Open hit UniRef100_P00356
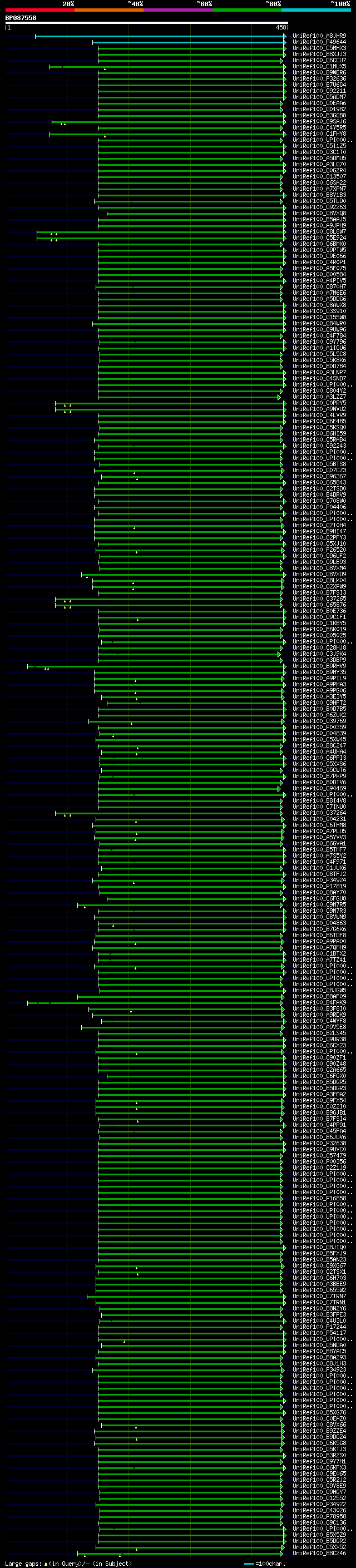356x1568 pixels. [x=319, y=1161]
